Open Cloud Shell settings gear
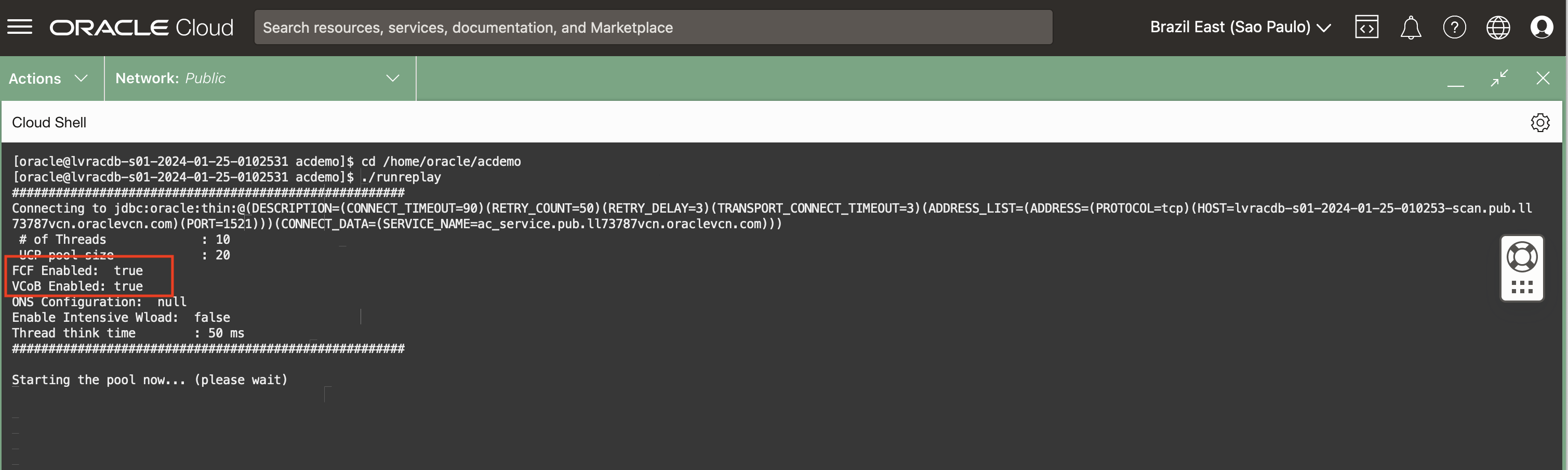Image resolution: width=1568 pixels, height=470 pixels. coord(1539,122)
